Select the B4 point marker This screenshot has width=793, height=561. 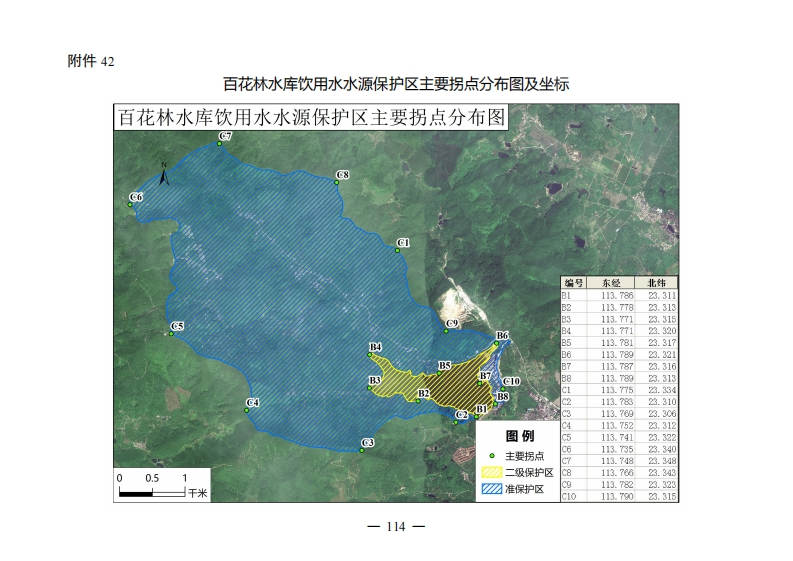coord(370,354)
